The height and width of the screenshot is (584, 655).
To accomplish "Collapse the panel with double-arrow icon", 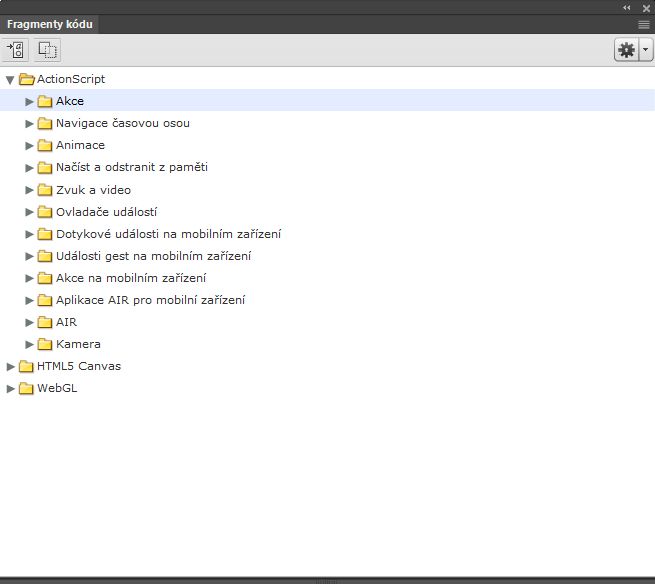I will coord(627,7).
